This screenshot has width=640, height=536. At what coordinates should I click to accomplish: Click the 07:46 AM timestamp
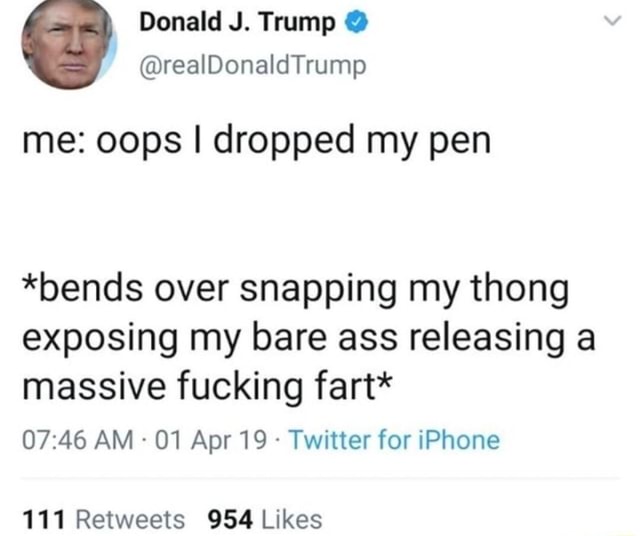[78, 440]
